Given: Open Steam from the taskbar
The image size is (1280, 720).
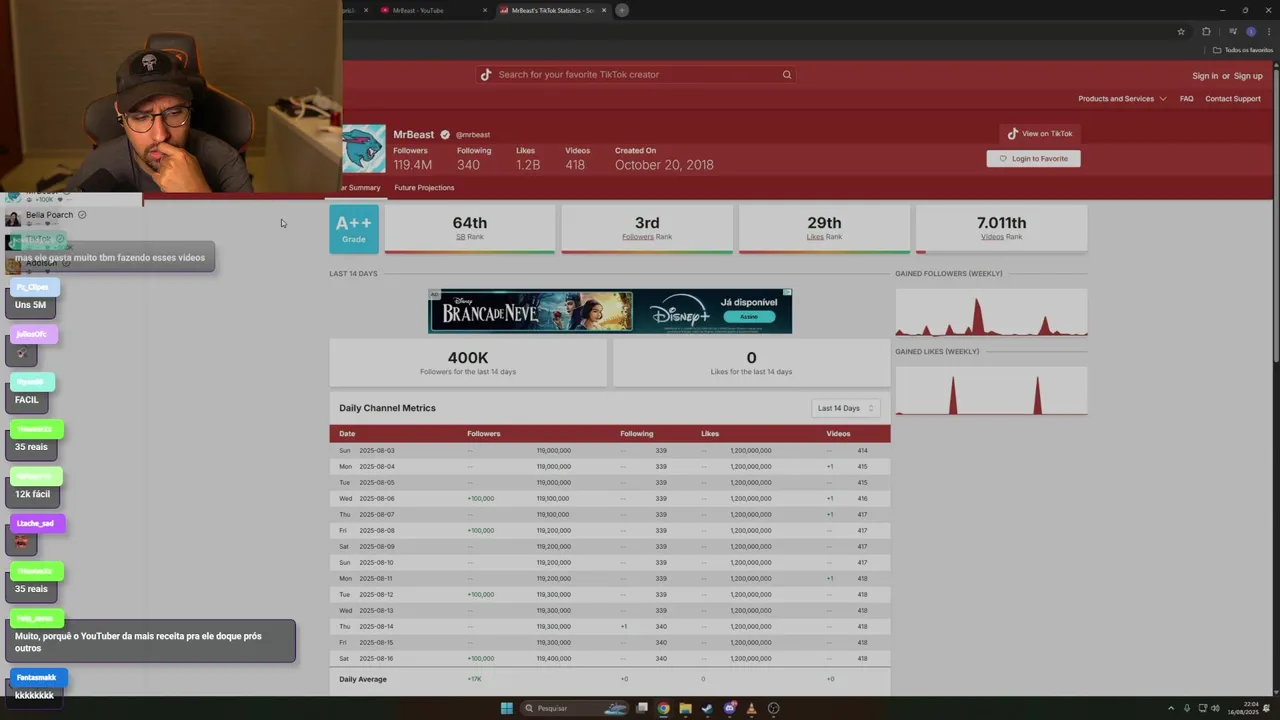Looking at the screenshot, I should [x=707, y=708].
